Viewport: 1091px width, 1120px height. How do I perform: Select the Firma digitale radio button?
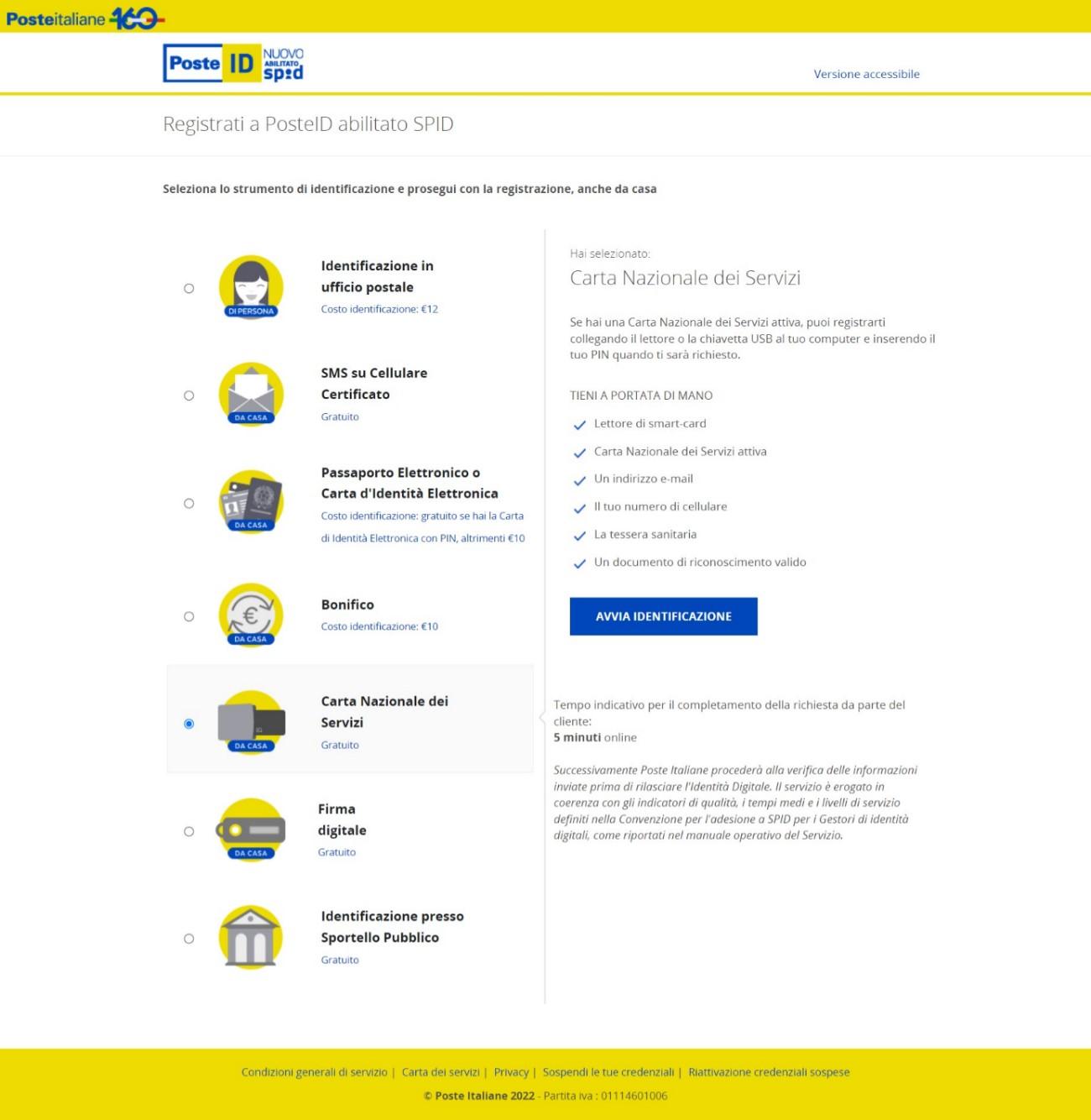(189, 831)
